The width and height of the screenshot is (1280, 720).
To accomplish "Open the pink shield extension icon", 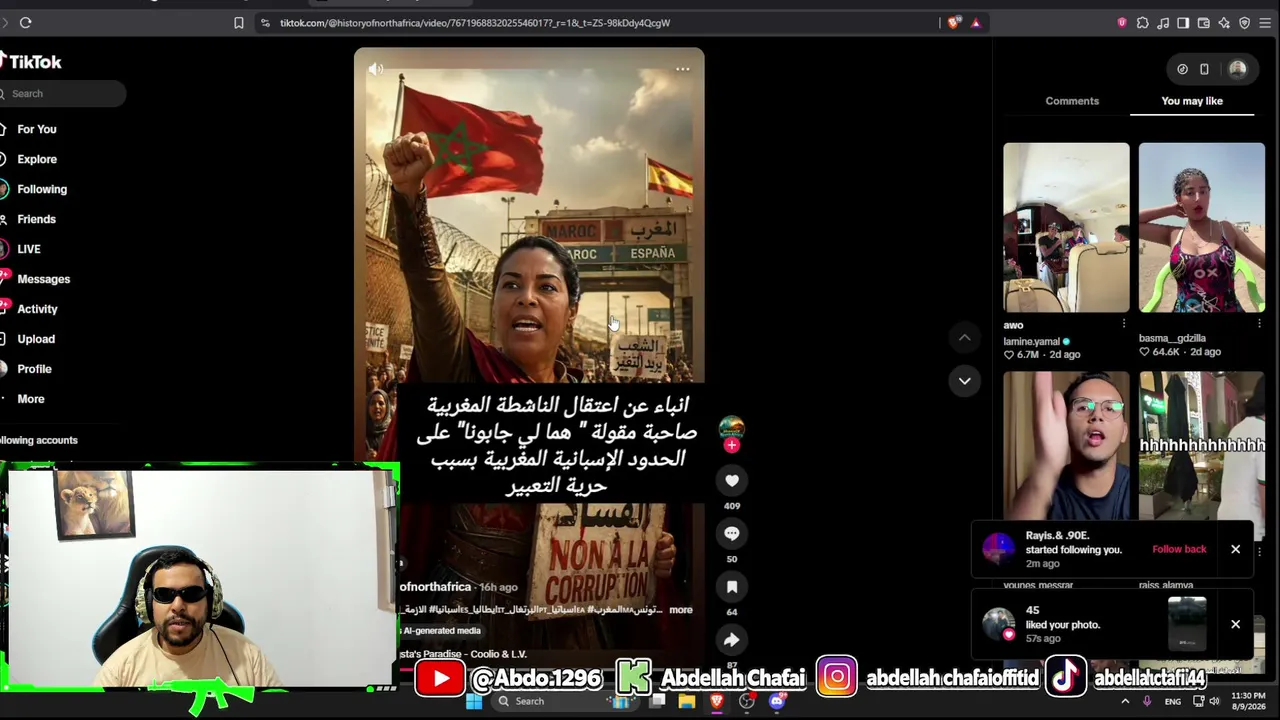I will (x=1122, y=23).
